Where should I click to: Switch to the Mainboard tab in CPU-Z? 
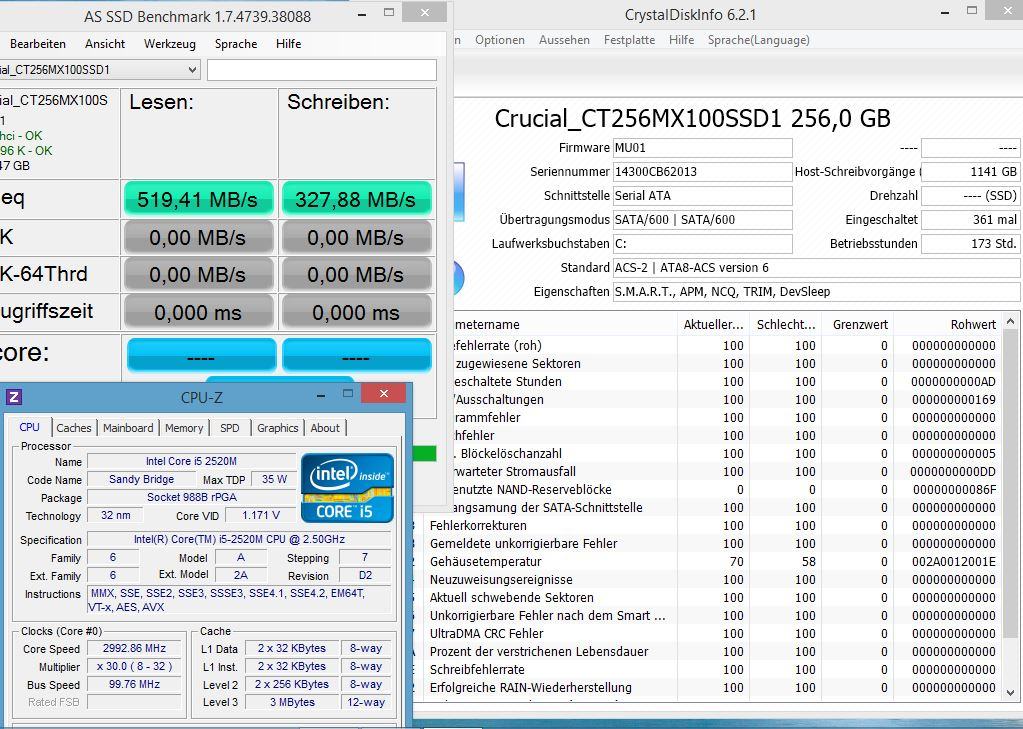(128, 428)
